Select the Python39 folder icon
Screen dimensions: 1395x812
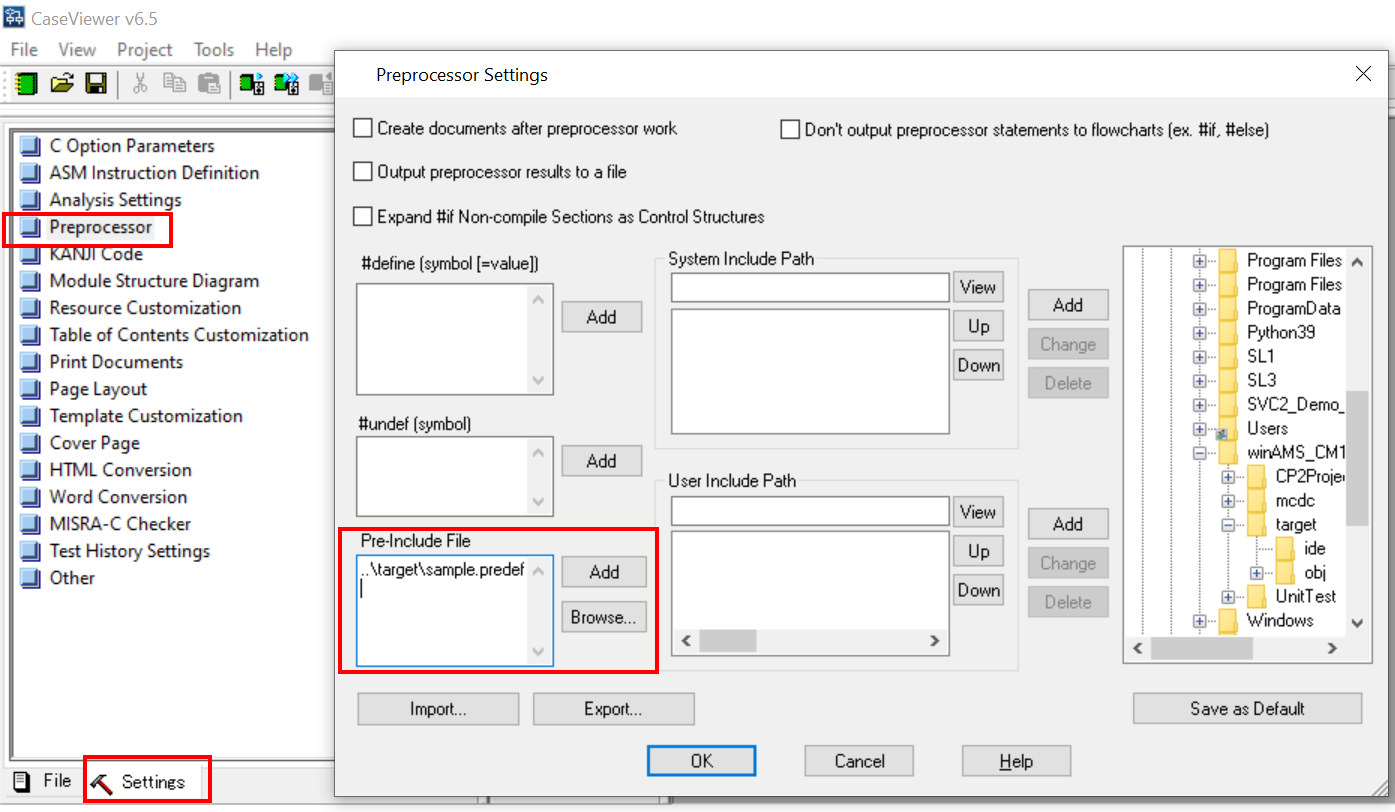pyautogui.click(x=1228, y=333)
